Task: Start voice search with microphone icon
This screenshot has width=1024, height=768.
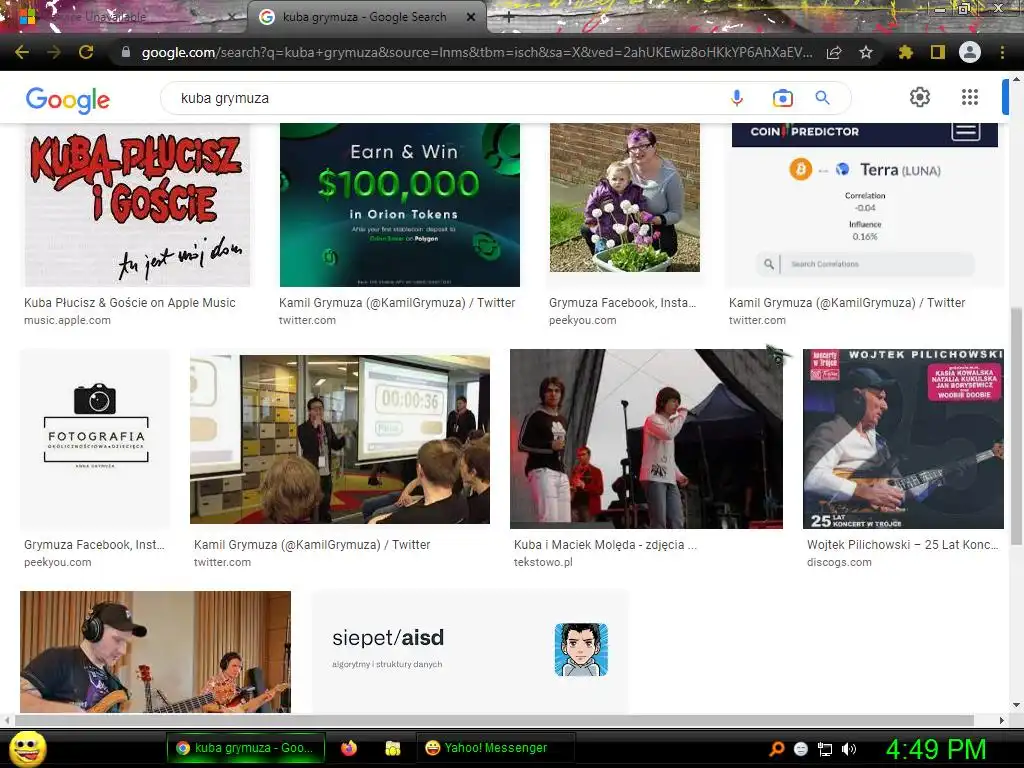Action: (x=737, y=98)
